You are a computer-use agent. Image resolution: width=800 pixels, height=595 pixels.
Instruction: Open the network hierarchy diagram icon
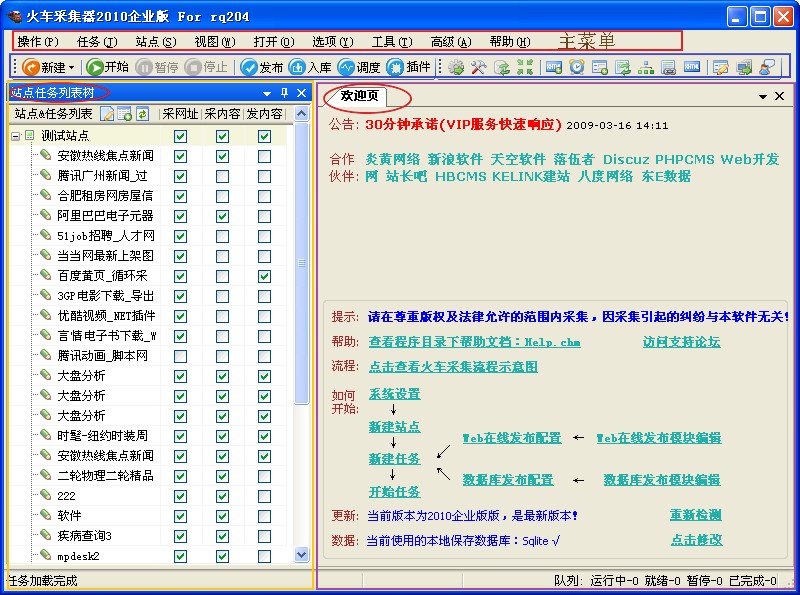click(x=645, y=67)
